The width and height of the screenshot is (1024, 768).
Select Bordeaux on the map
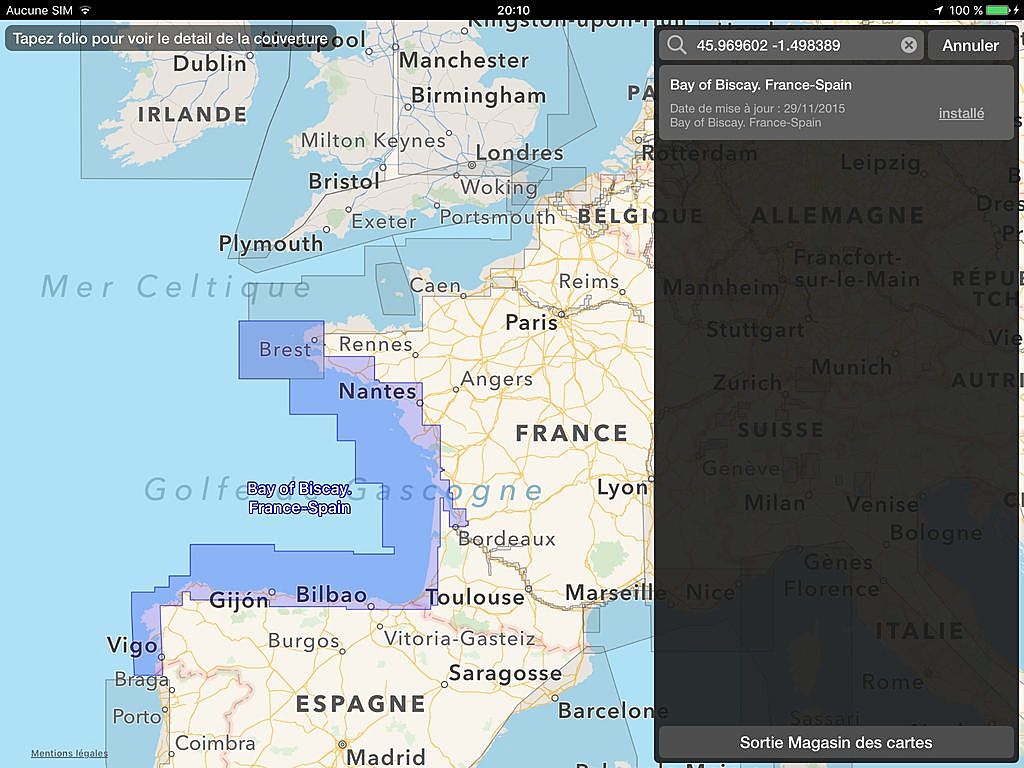click(507, 539)
